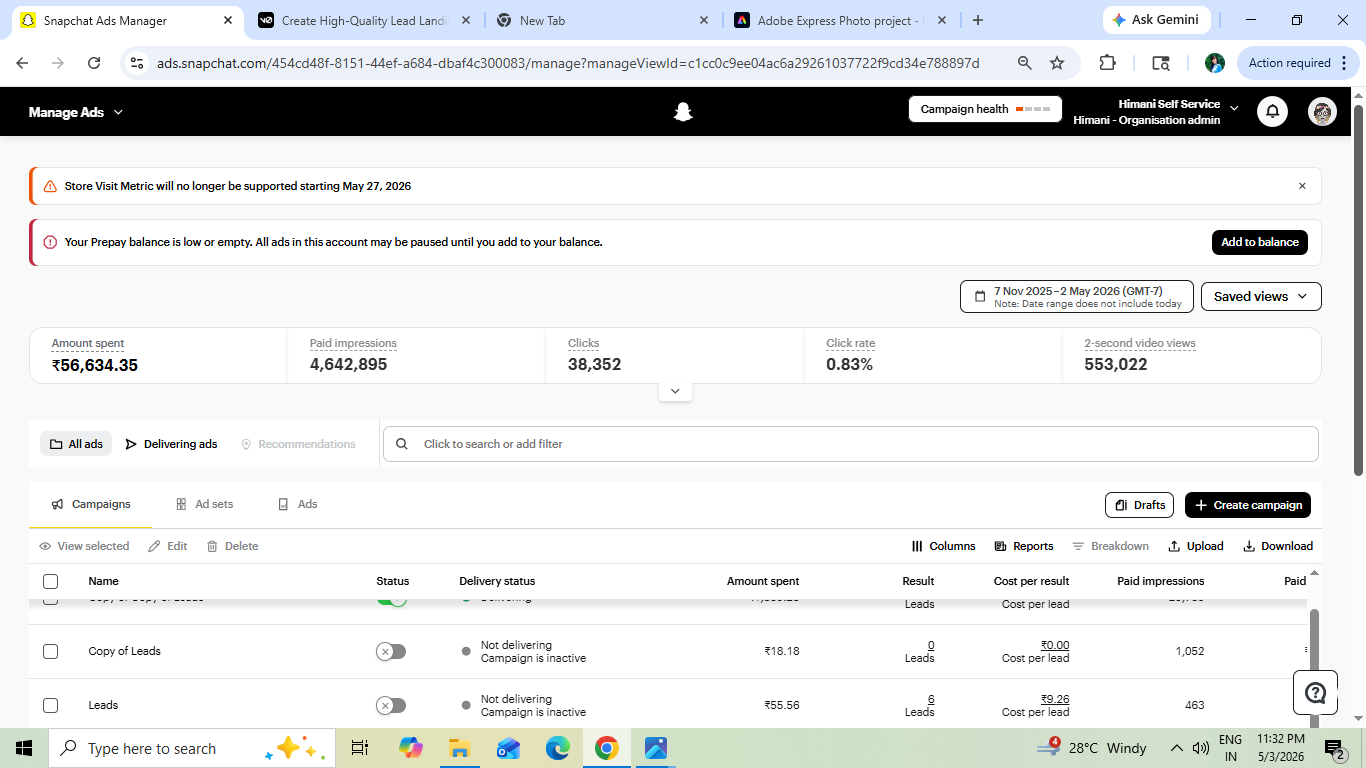1366x768 pixels.
Task: Open a new browser tab
Action: [x=977, y=20]
